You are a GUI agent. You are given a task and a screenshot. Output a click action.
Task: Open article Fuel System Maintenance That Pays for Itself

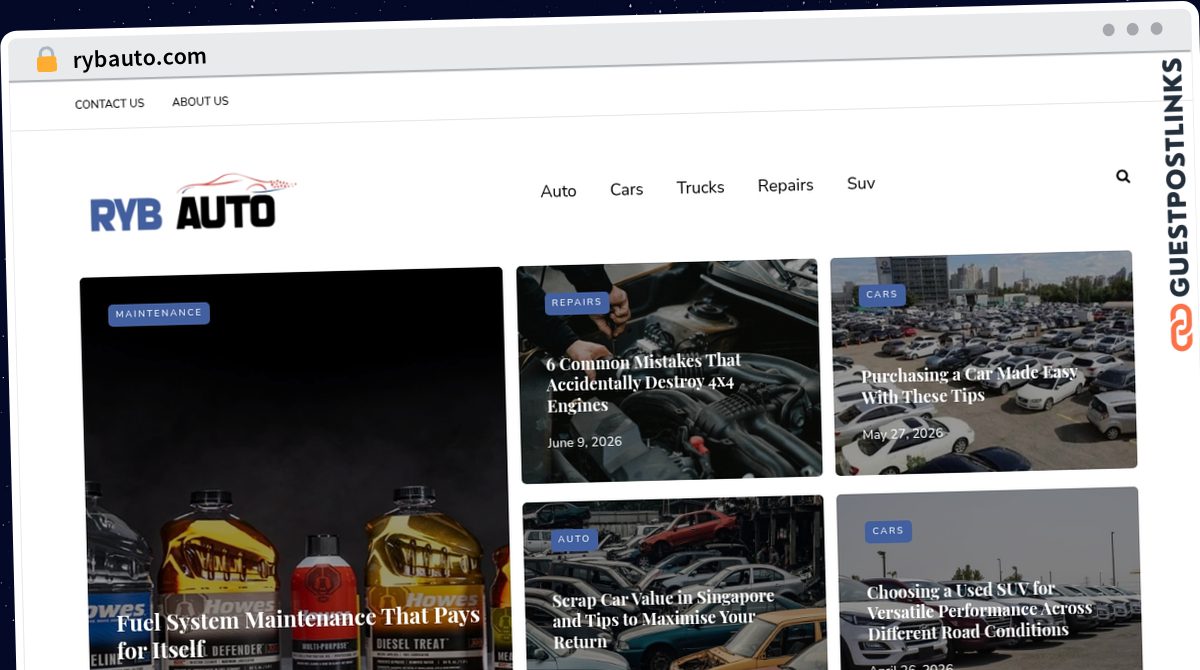click(x=298, y=633)
